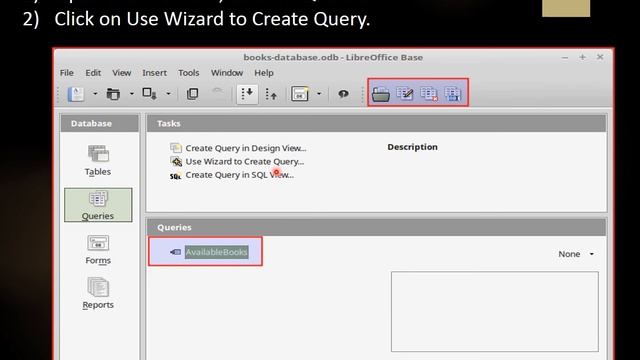This screenshot has height=360, width=640.
Task: Expand the Form icon dropdown arrow
Action: point(319,94)
